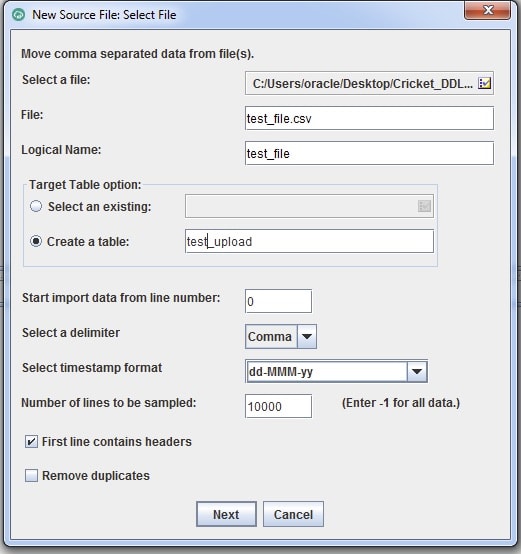Screen dimensions: 521x554
Task: Click the Next button
Action: pos(226,514)
